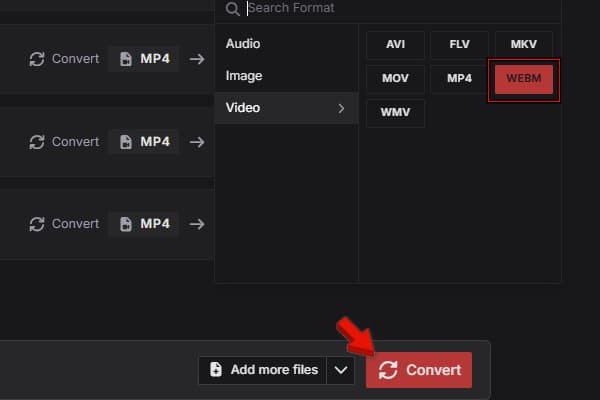Click the magnifier search icon
Screen dimensions: 600x400
(x=232, y=8)
